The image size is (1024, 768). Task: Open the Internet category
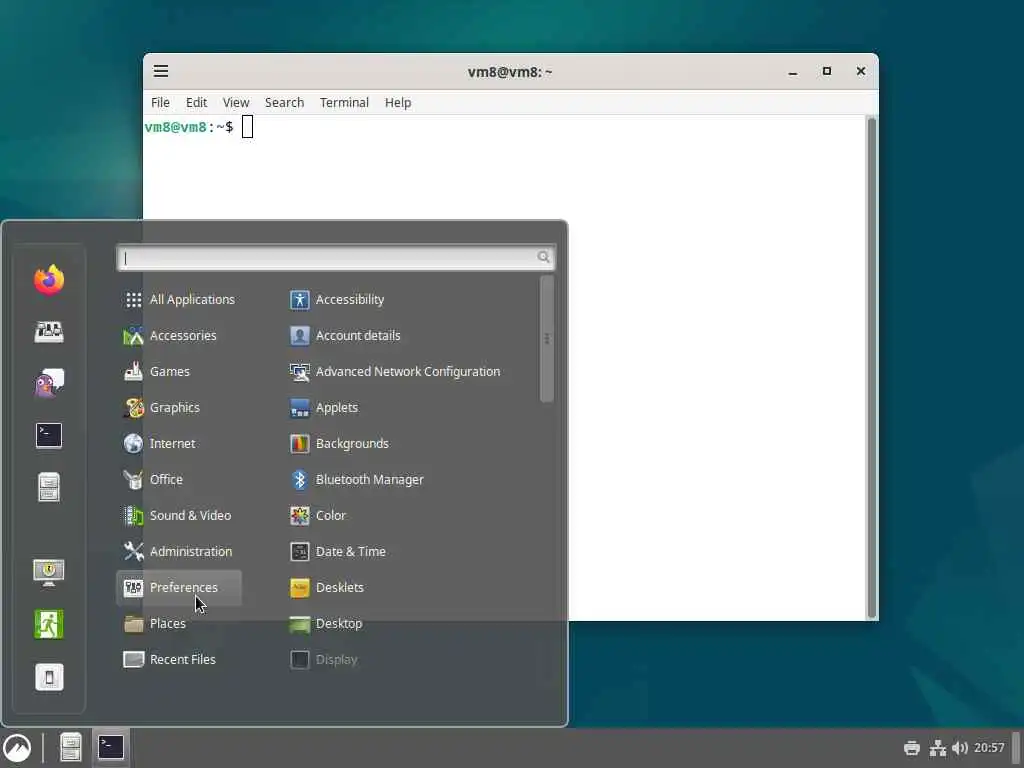(180, 443)
